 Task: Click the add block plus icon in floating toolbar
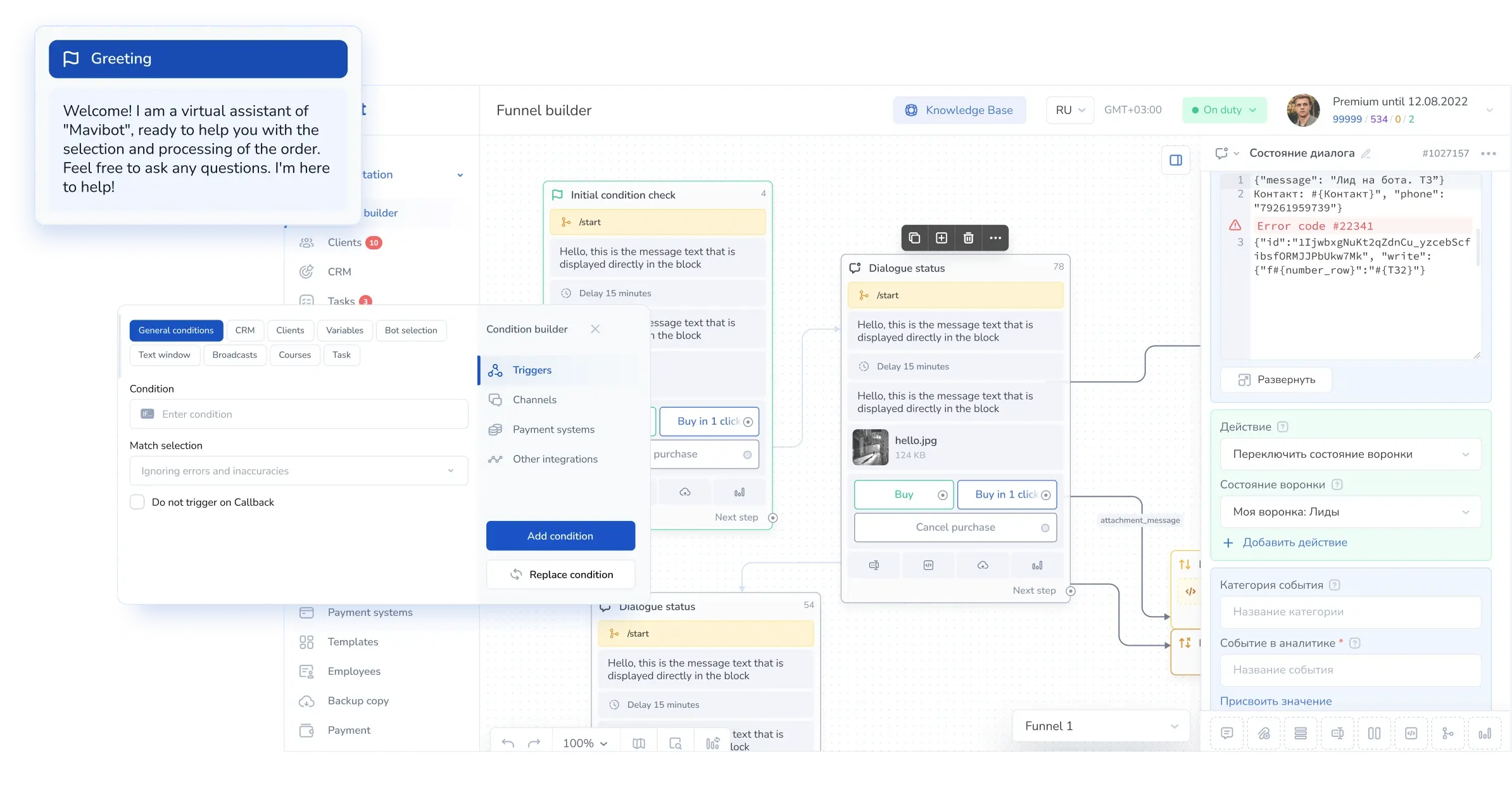942,238
